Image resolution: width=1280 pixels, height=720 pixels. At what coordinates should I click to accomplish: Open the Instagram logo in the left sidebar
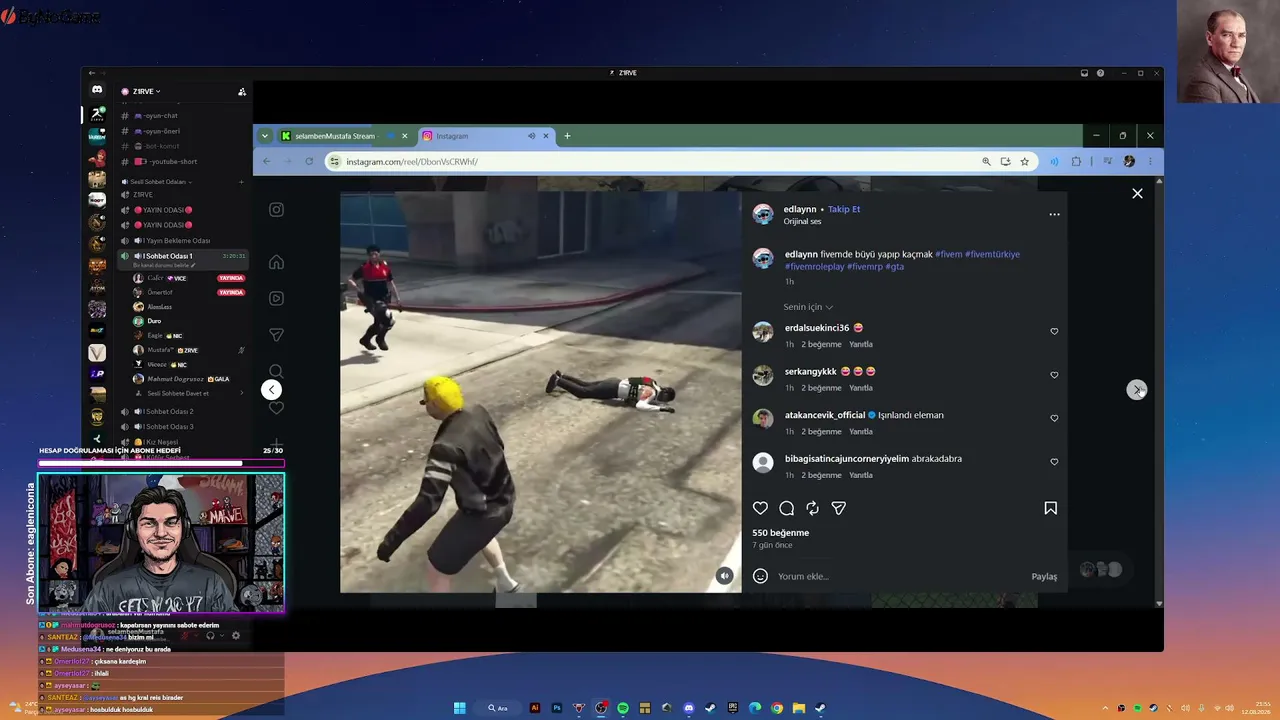[276, 210]
